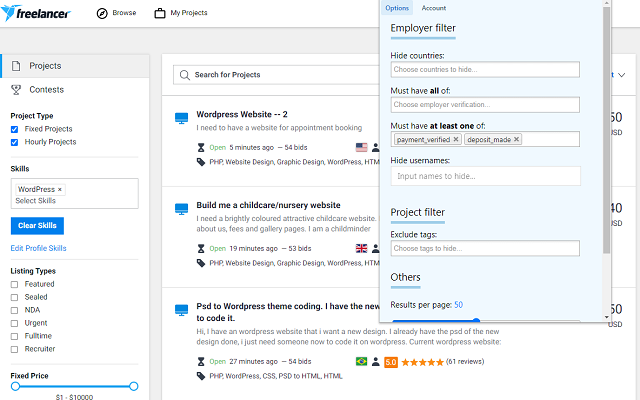Open the Must have all of dropdown
640x400 pixels.
[485, 105]
